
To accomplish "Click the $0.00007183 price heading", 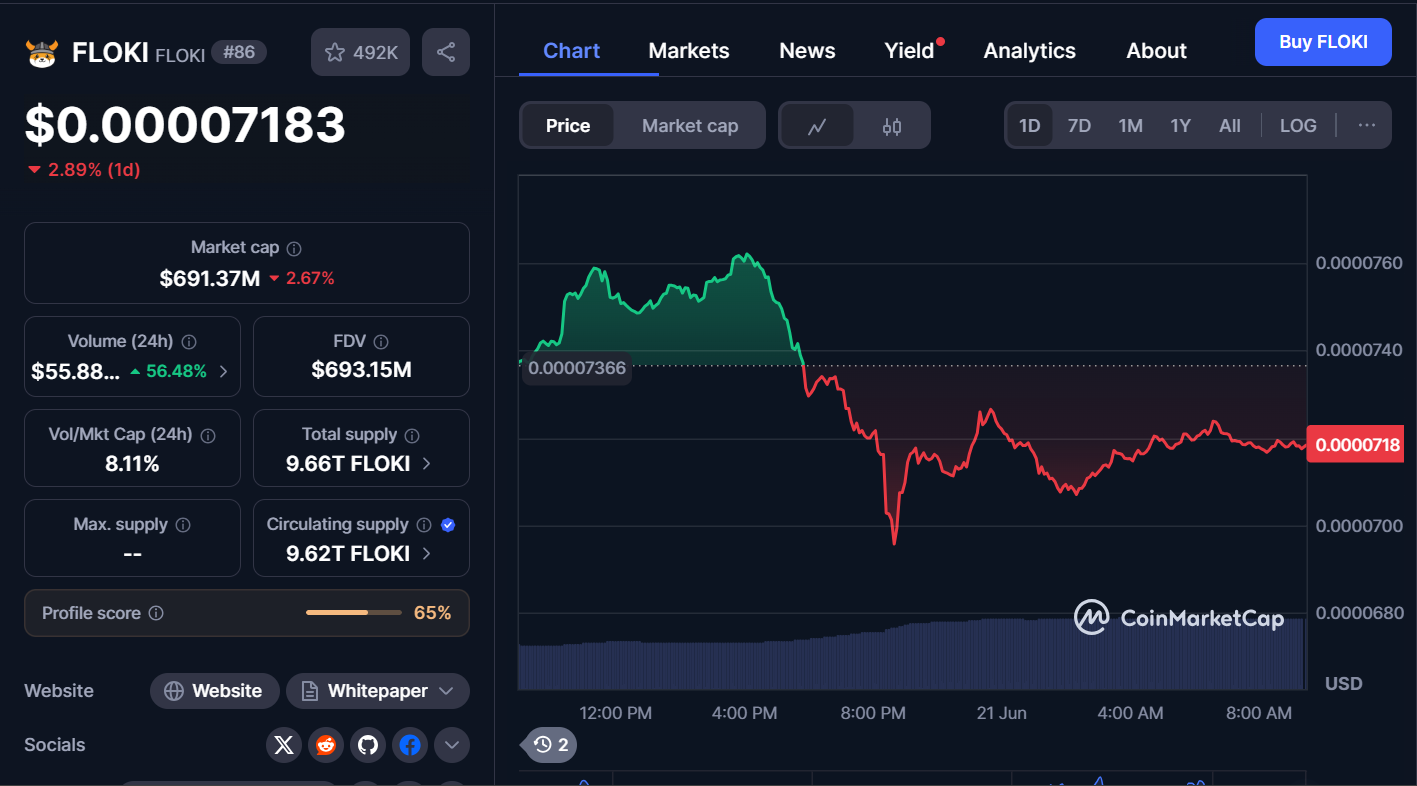I will pos(185,125).
